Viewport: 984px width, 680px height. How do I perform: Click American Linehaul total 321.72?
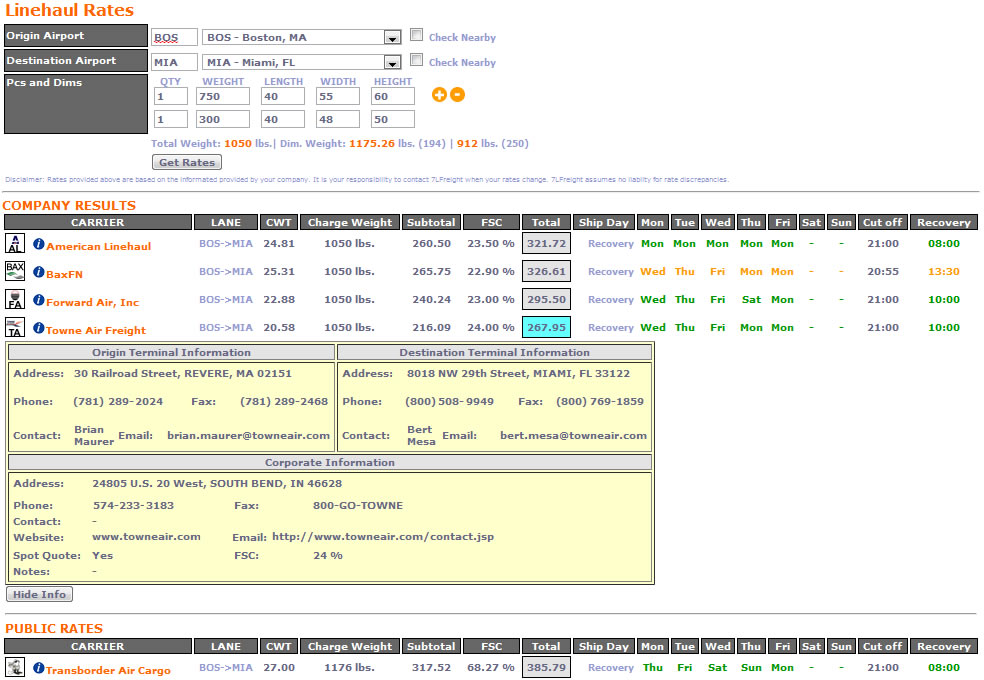(x=547, y=243)
